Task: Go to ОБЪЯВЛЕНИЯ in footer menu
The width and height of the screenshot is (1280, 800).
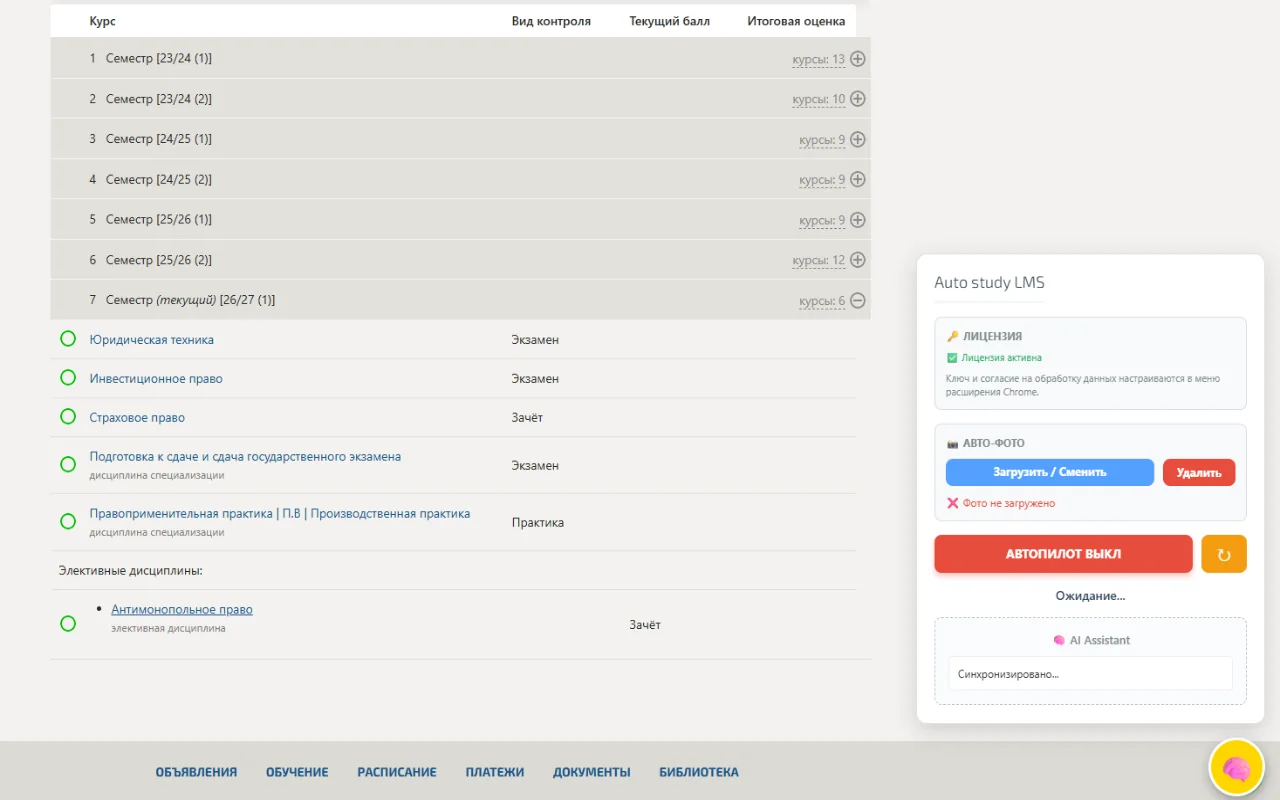Action: point(196,772)
